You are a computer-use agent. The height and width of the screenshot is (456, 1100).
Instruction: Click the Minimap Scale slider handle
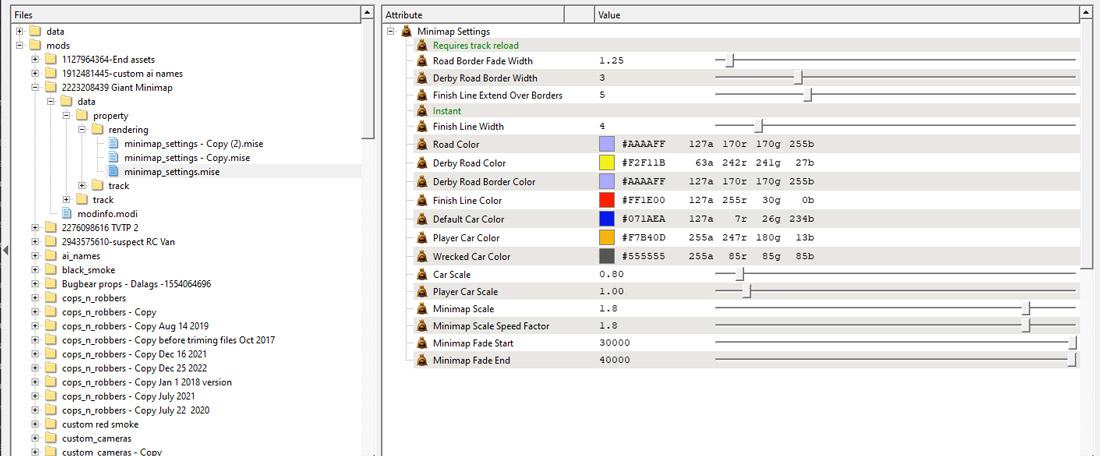click(x=1026, y=309)
